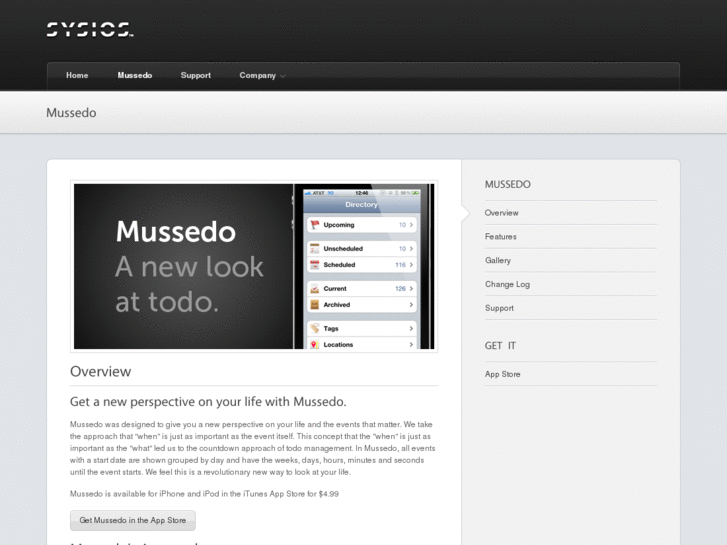
Task: Open Change Log in the sidebar
Action: (507, 284)
